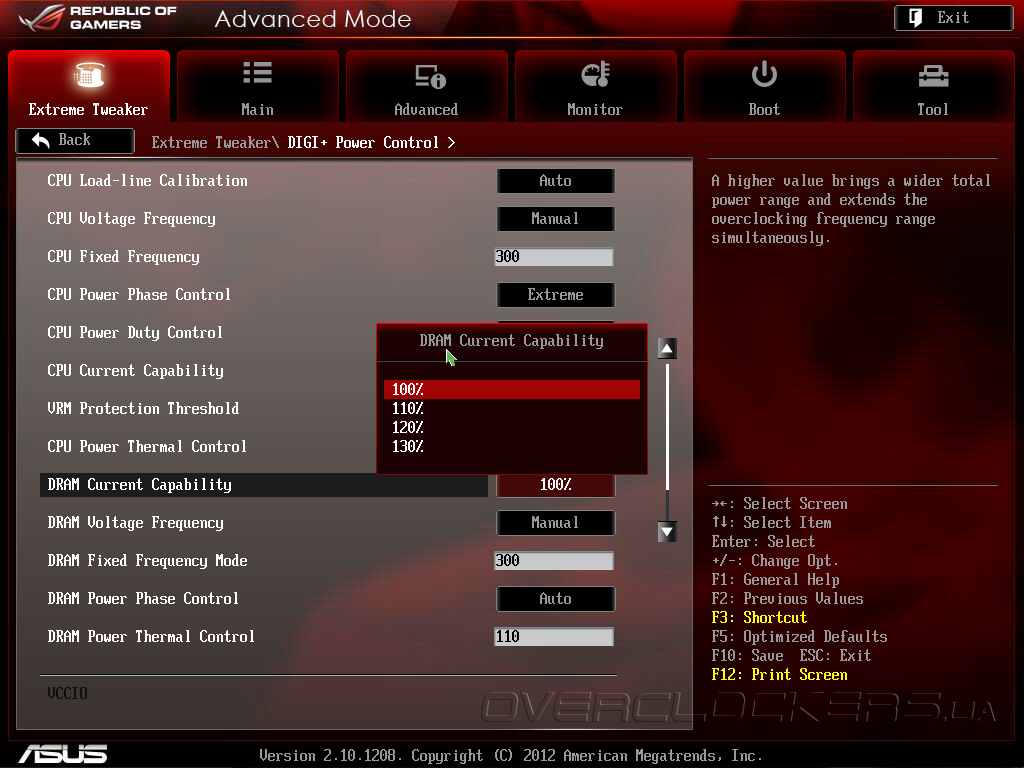Click the F3: Shortcut hint
The width and height of the screenshot is (1024, 768).
tap(760, 618)
